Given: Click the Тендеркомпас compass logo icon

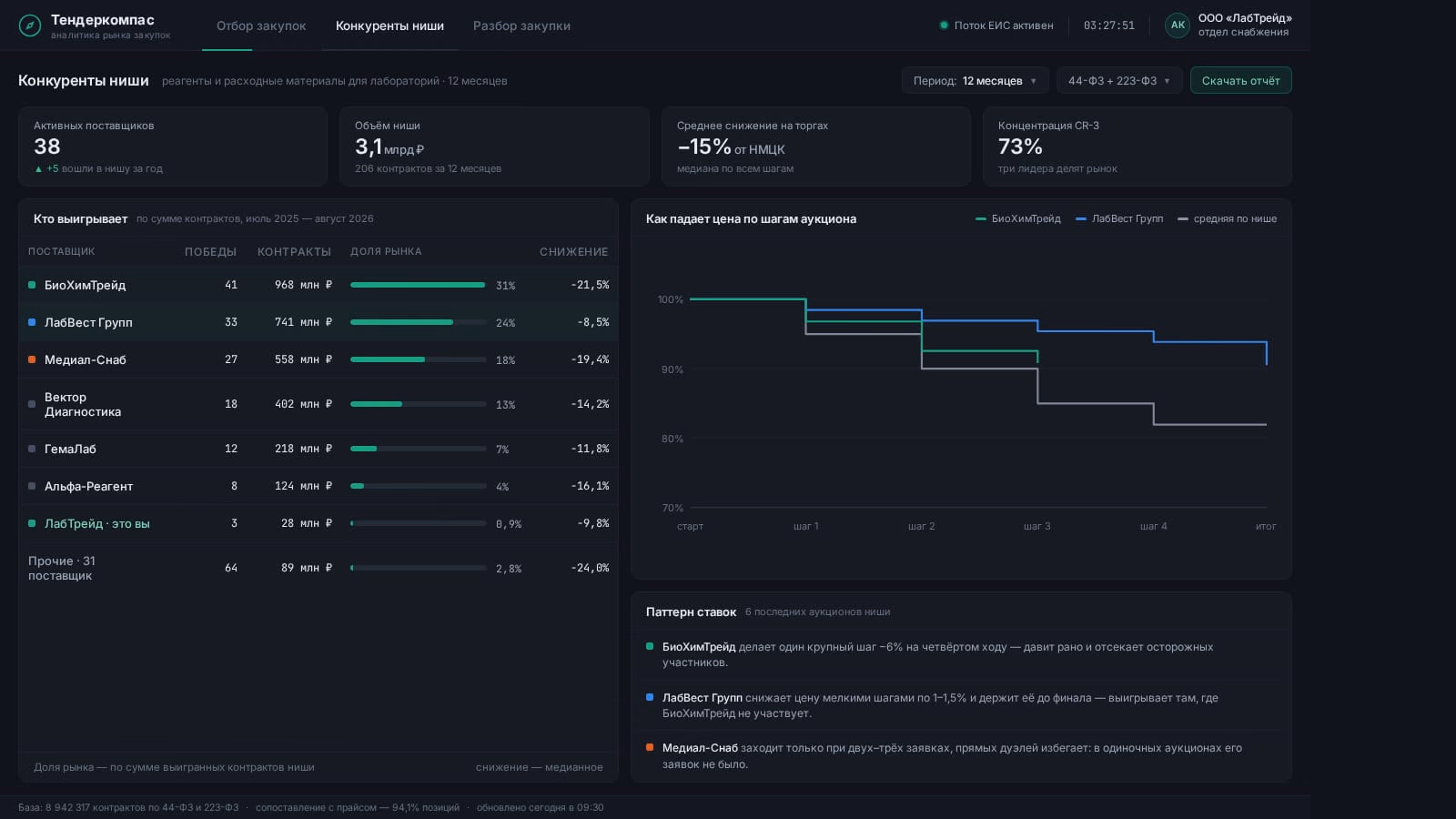Looking at the screenshot, I should (x=30, y=25).
